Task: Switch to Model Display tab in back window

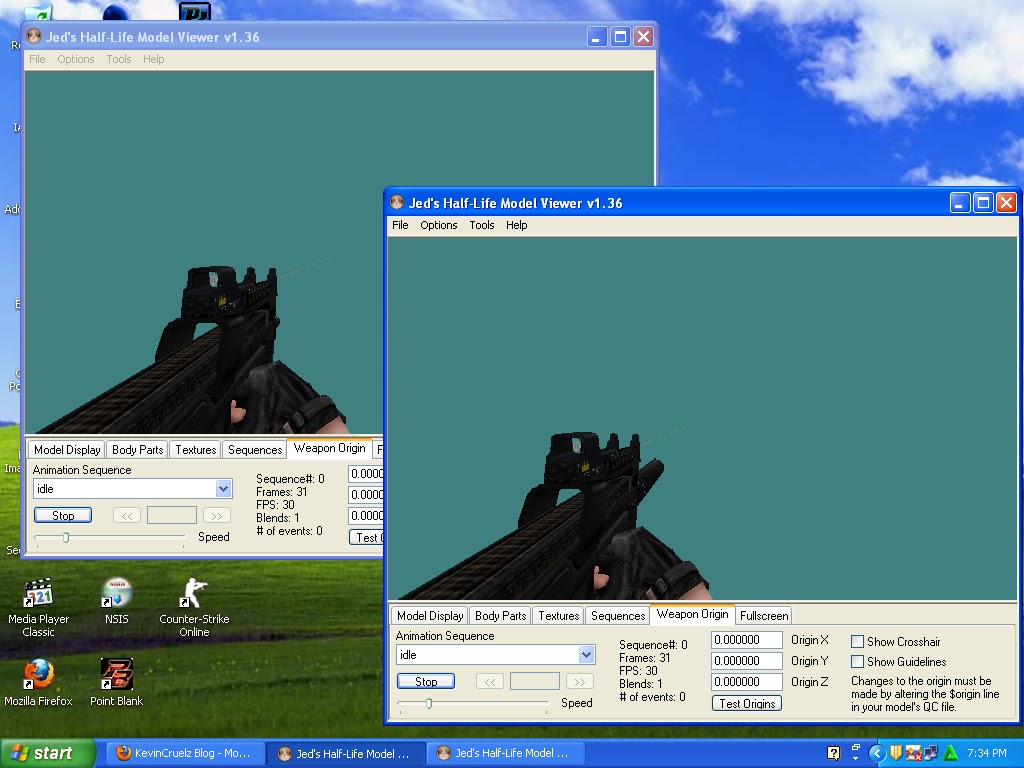Action: (67, 449)
